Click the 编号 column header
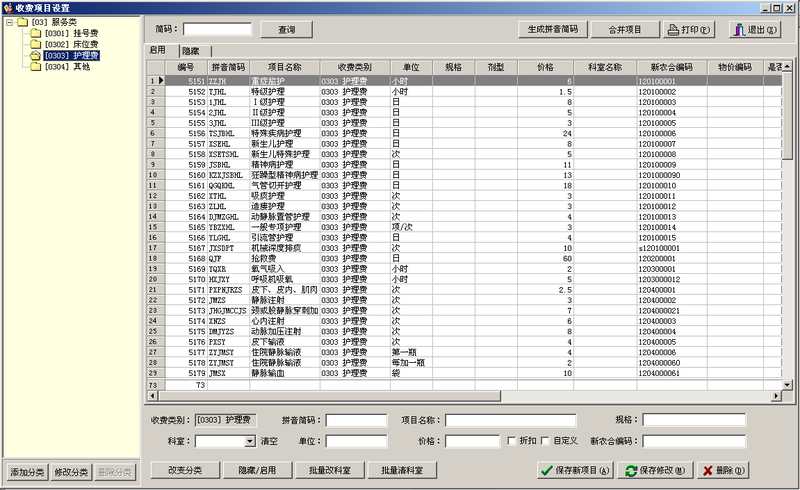Screen dimensions: 800x490 pos(186,67)
